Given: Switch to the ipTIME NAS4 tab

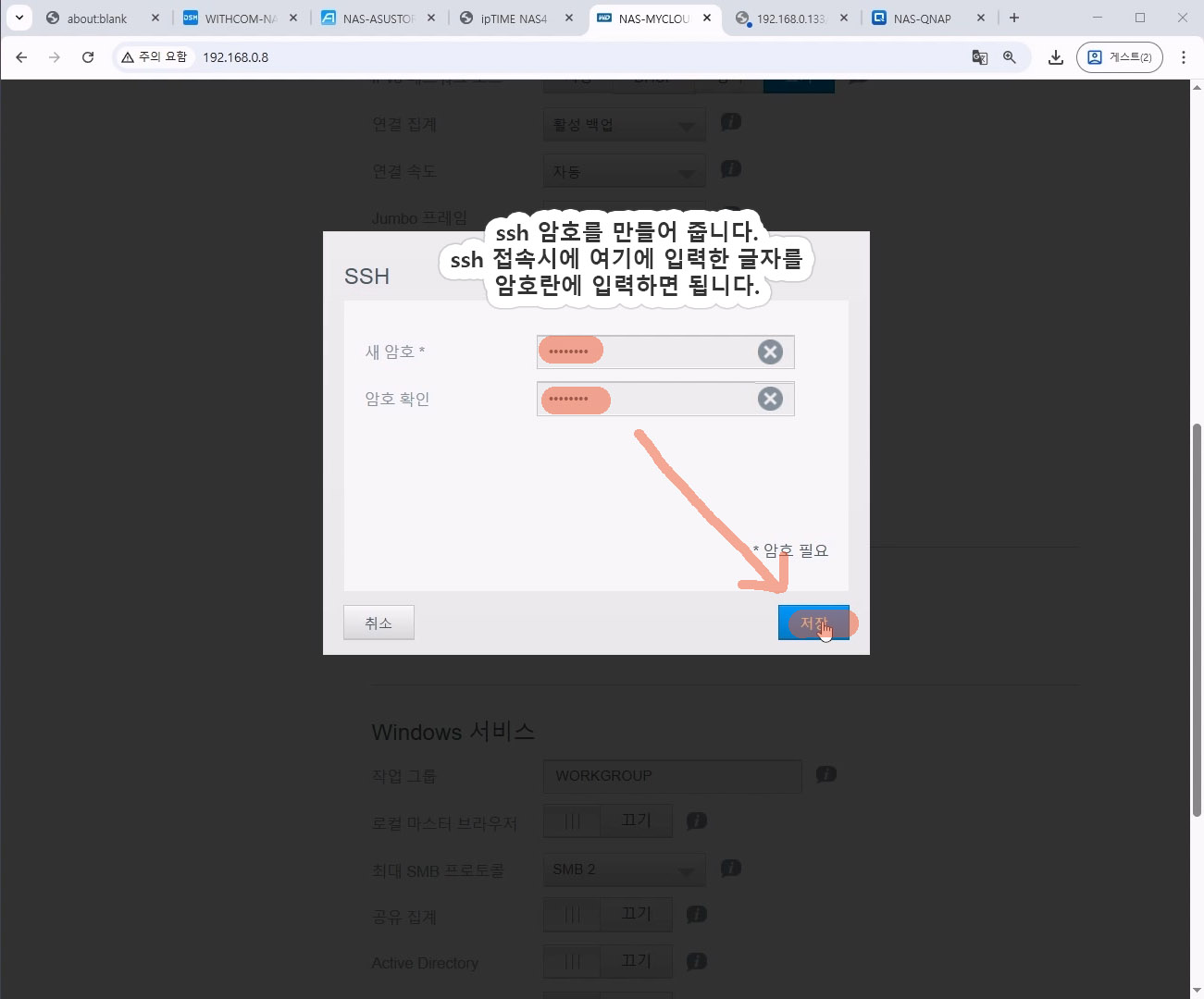Looking at the screenshot, I should tap(514, 18).
